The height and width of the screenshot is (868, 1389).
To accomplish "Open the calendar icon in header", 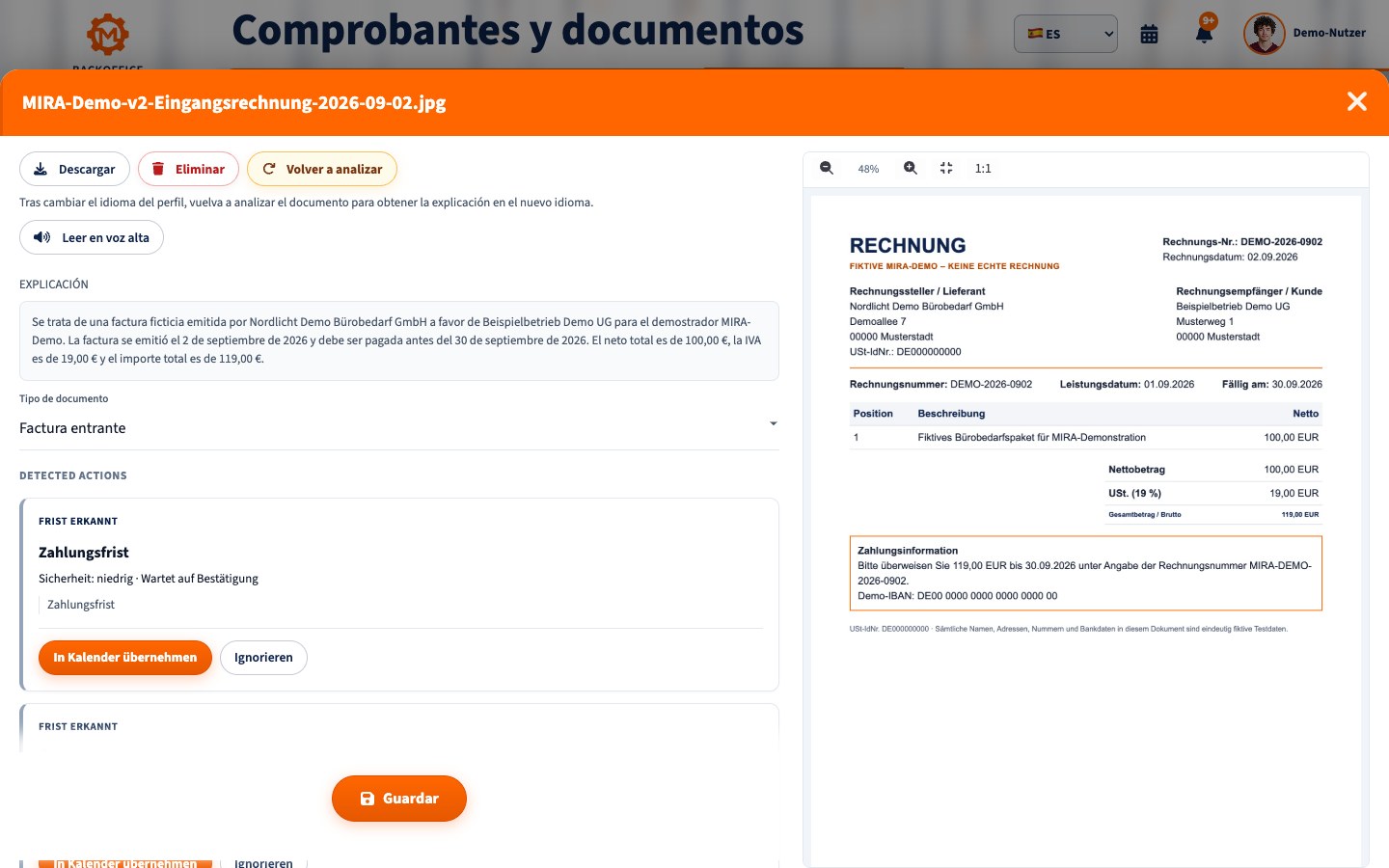I will coord(1149,34).
